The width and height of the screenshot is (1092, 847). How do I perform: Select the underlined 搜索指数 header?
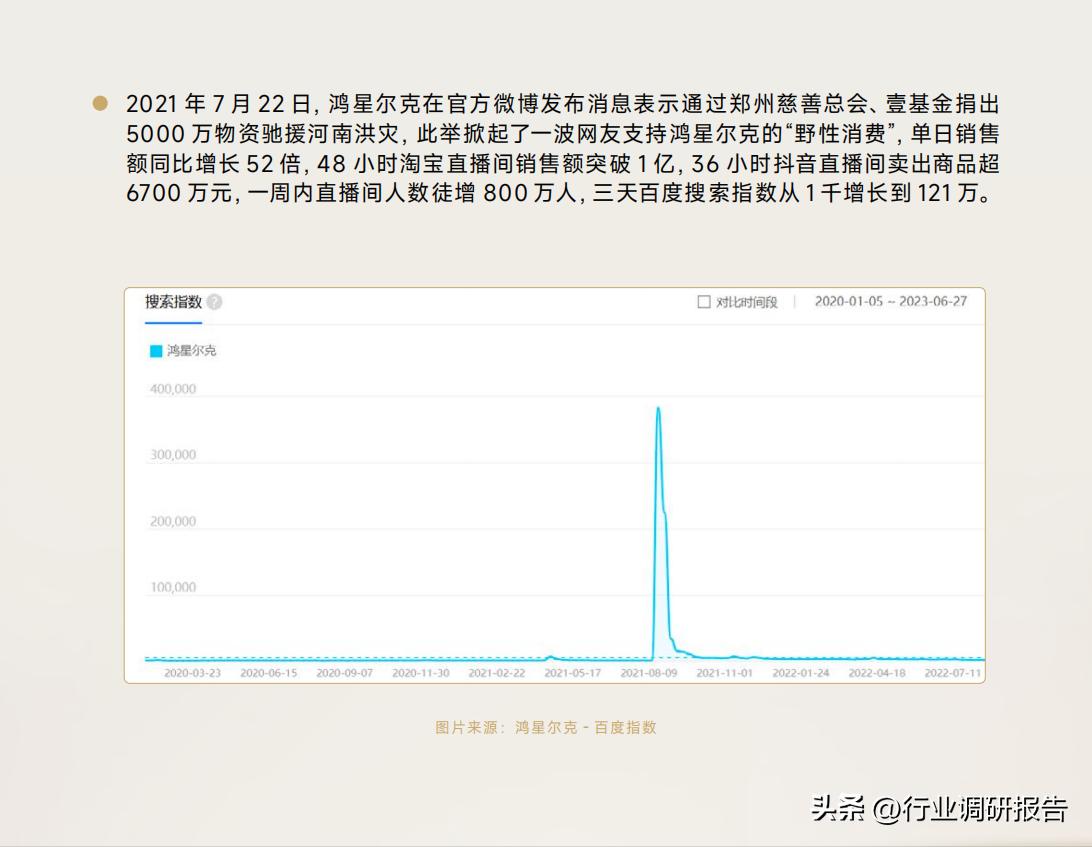tap(174, 302)
